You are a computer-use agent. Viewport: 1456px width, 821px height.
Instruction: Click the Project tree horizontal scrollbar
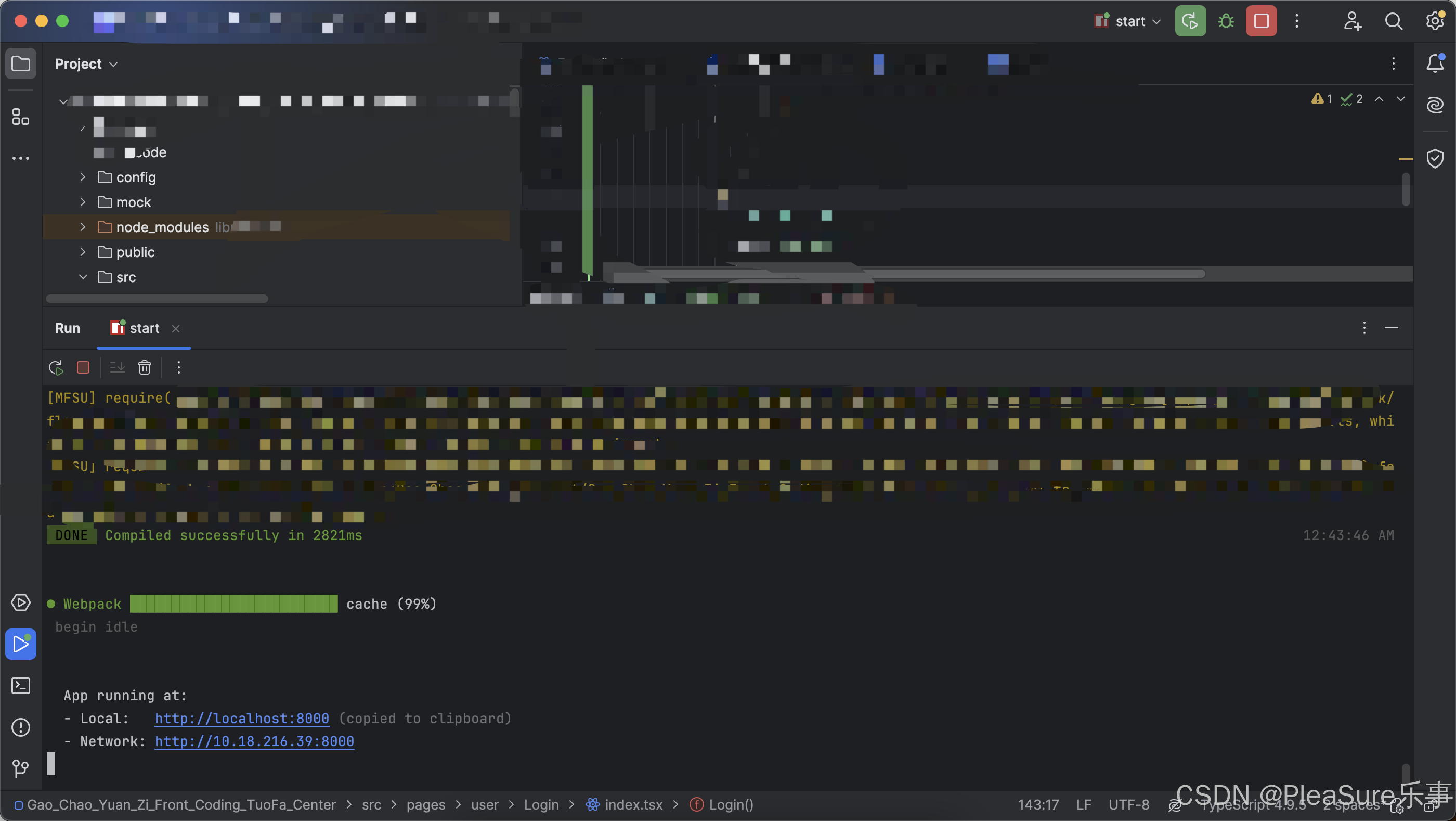tap(157, 299)
